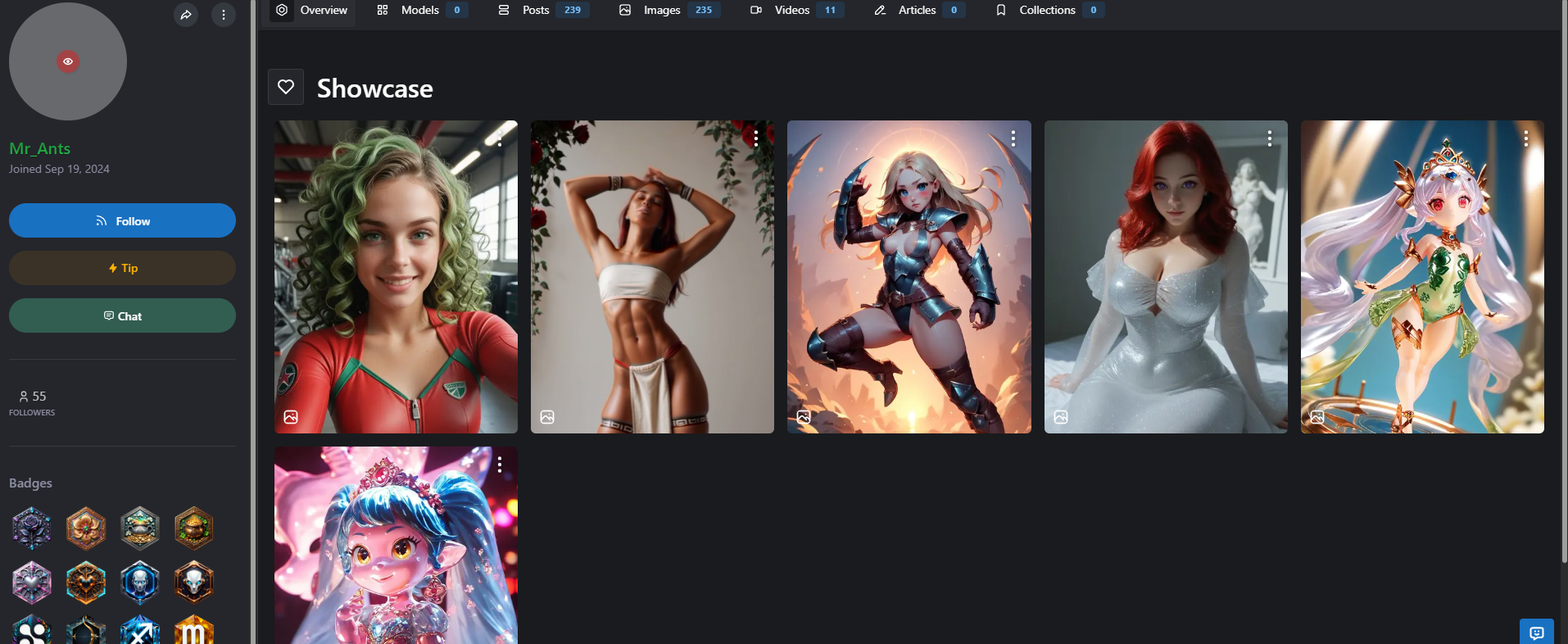Click the gray profile avatar circle

[x=68, y=61]
